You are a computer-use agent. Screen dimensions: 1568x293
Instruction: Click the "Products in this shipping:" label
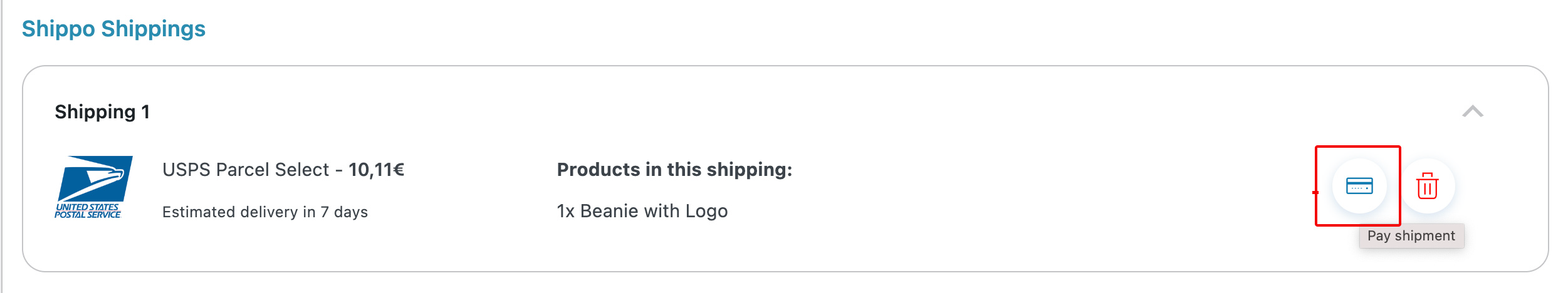pyautogui.click(x=674, y=170)
